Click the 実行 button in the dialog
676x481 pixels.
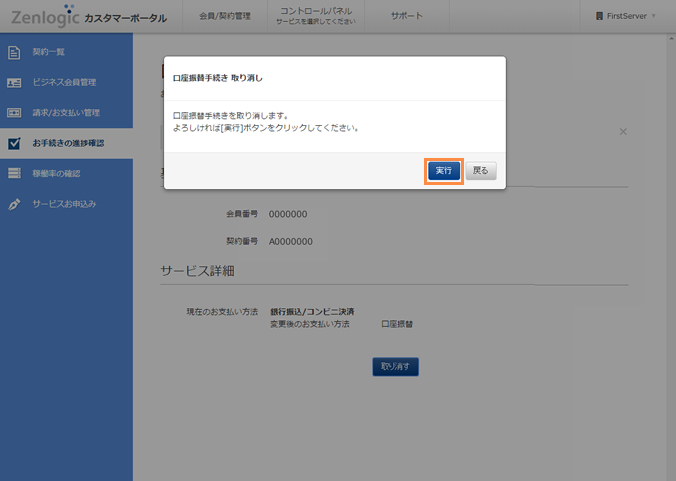click(x=444, y=171)
